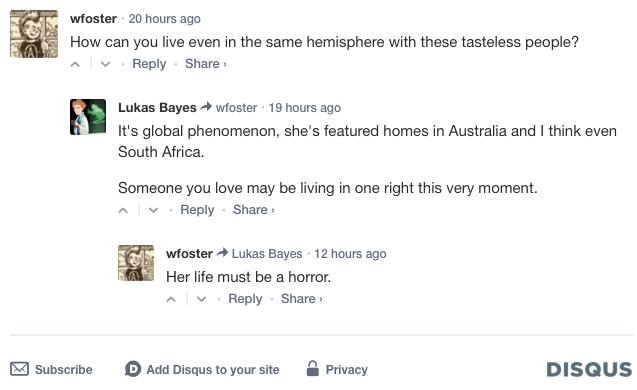The height and width of the screenshot is (390, 637).
Task: Upvote Lukas Bayes' comment
Action: [x=123, y=210]
